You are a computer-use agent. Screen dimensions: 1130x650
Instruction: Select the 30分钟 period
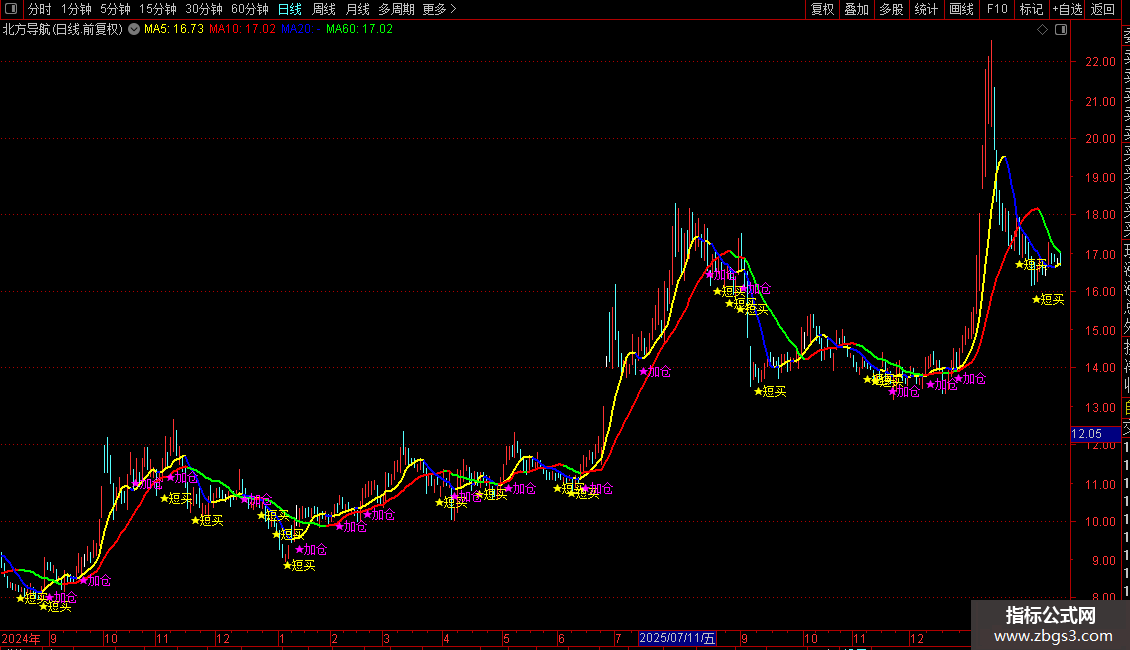pos(204,9)
